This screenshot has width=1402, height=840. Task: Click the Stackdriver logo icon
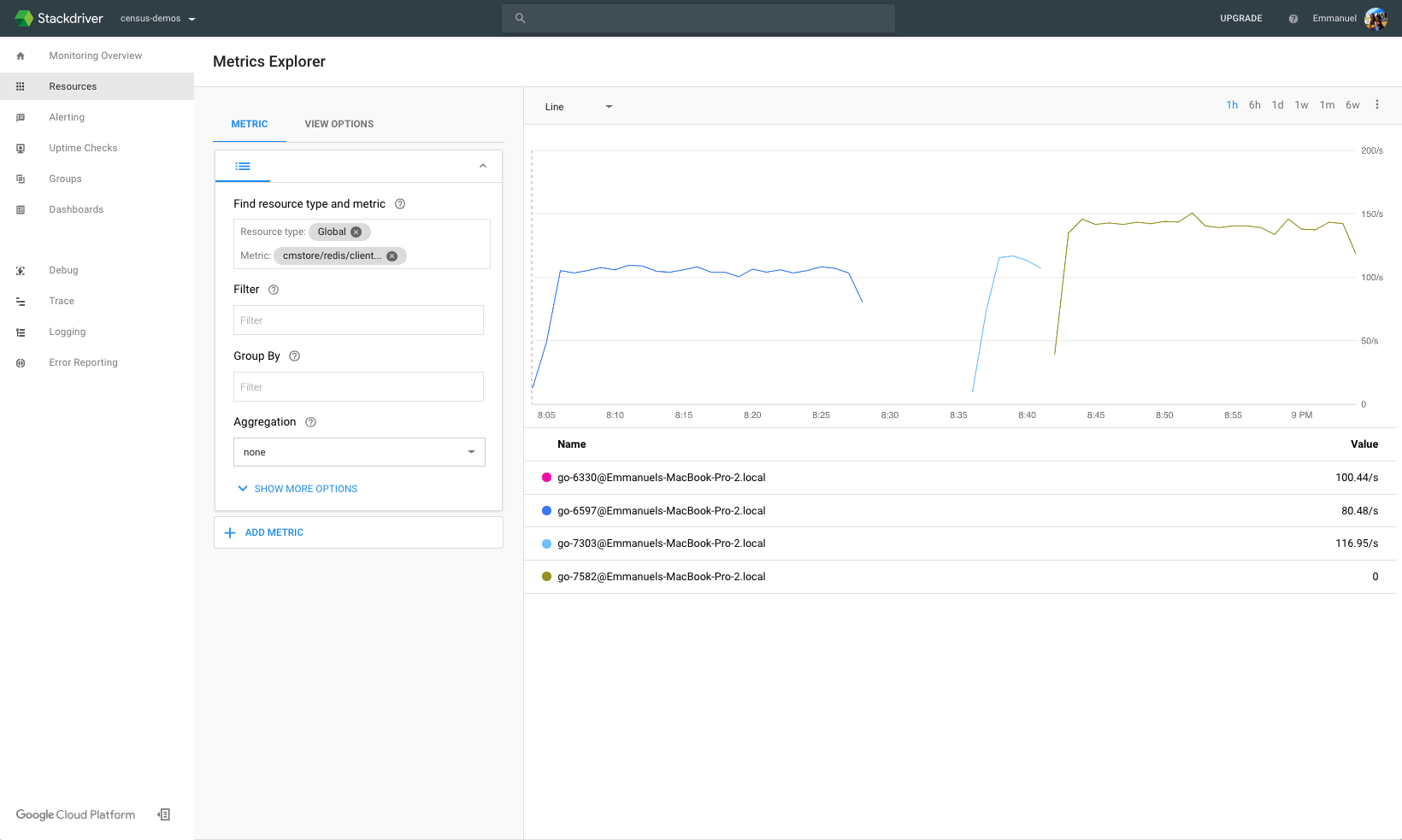24,18
